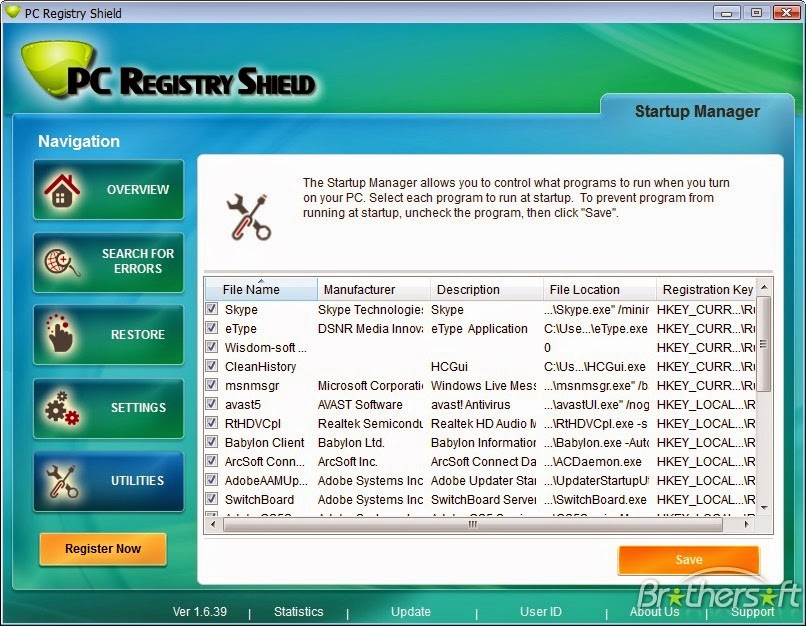806x626 pixels.
Task: Click the vertical scrollbar up arrow
Action: pyautogui.click(x=764, y=287)
